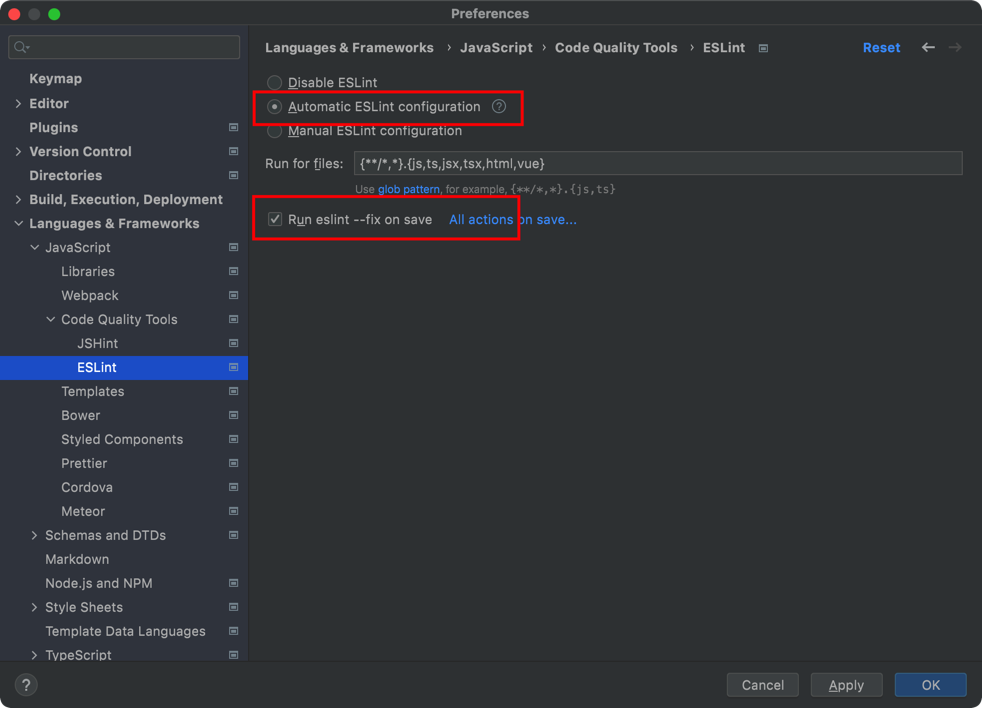Click JavaScript in the breadcrumb path
Screen dimensions: 982x708
[496, 48]
